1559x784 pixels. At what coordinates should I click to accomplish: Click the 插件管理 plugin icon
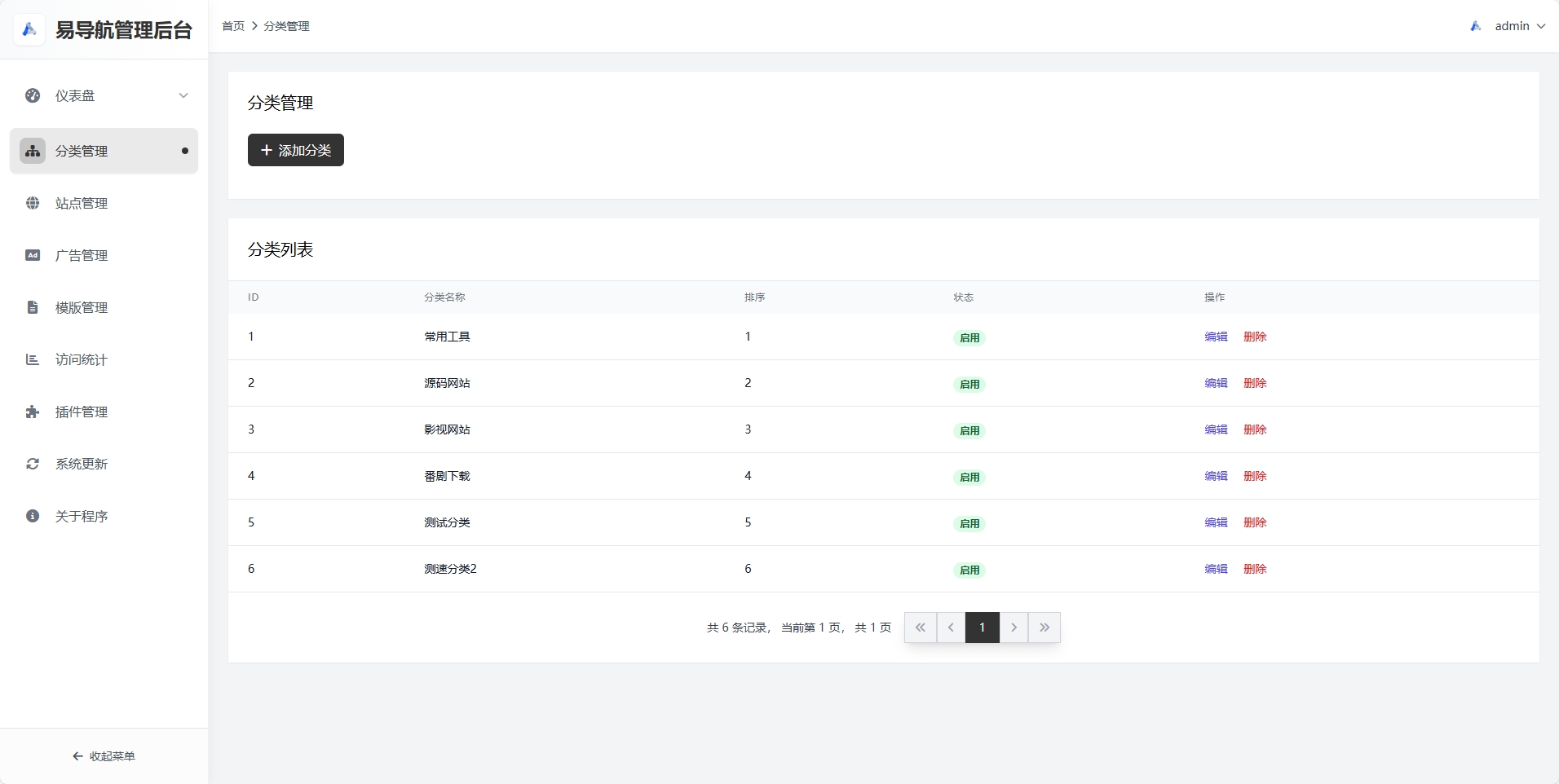pos(32,412)
